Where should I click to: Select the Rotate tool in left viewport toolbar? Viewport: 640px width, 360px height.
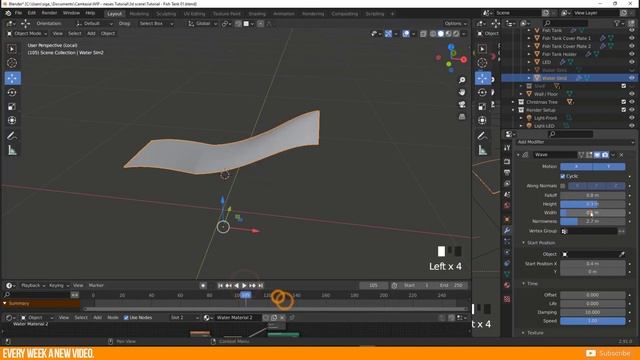click(12, 93)
